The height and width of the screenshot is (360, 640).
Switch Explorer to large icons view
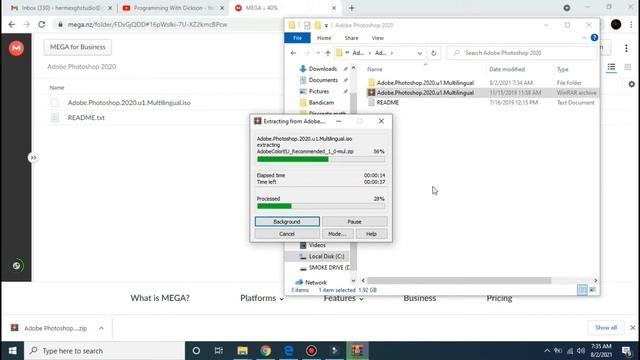tap(592, 290)
